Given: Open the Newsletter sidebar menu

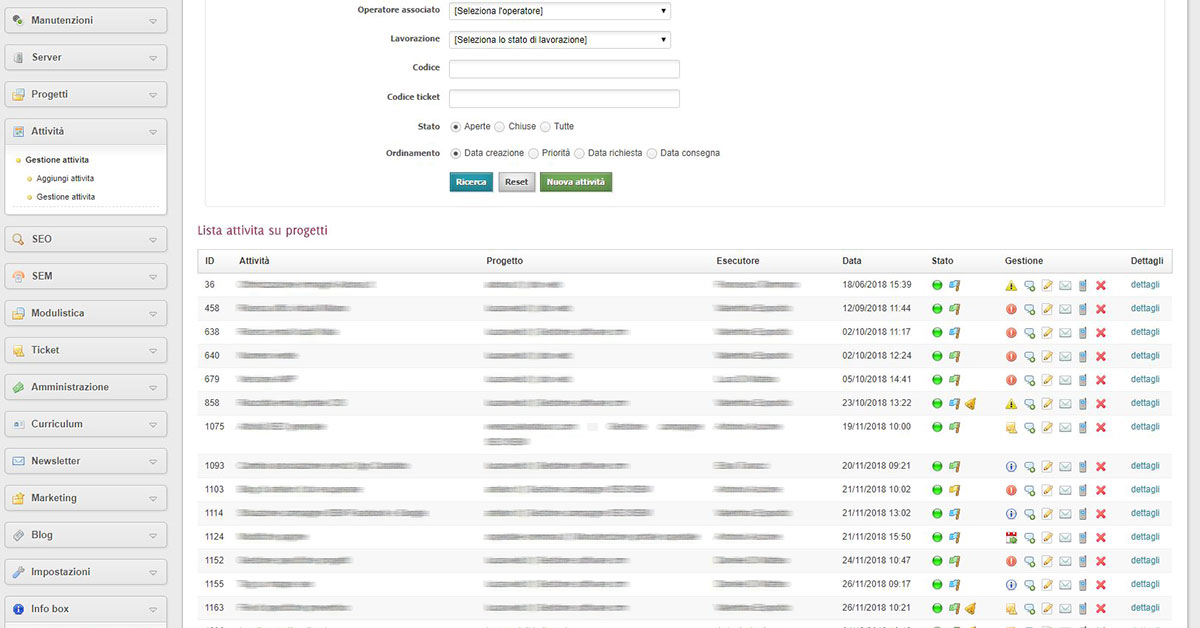Looking at the screenshot, I should click(86, 461).
